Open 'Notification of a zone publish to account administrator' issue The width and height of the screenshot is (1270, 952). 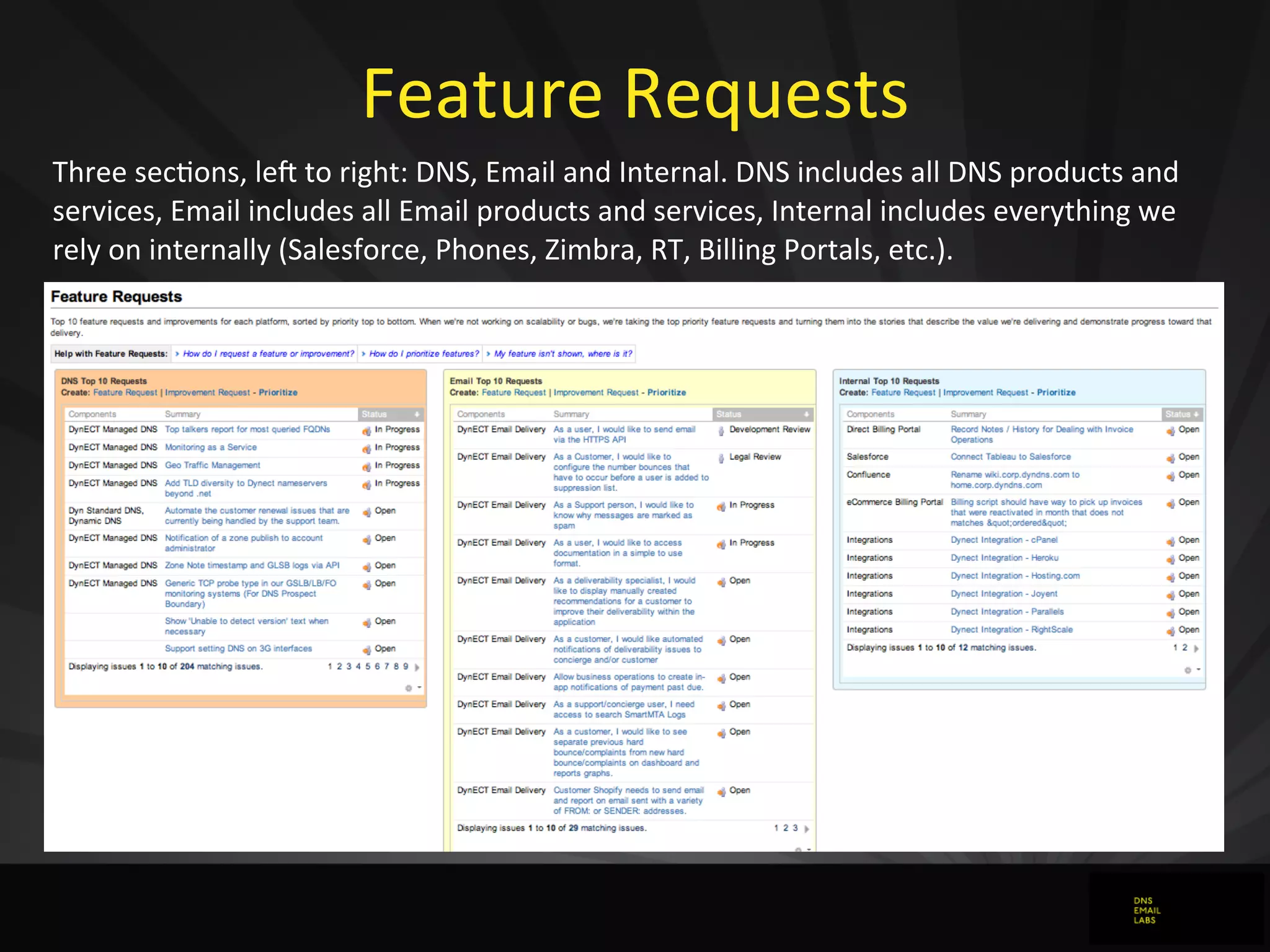(244, 543)
